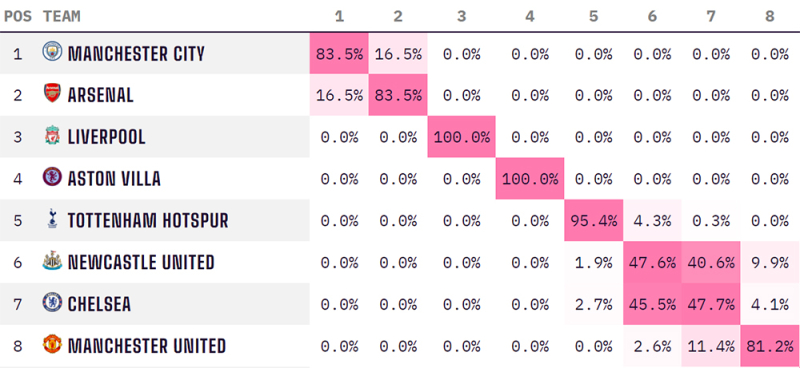Click the Manchester City club crest

[52, 52]
